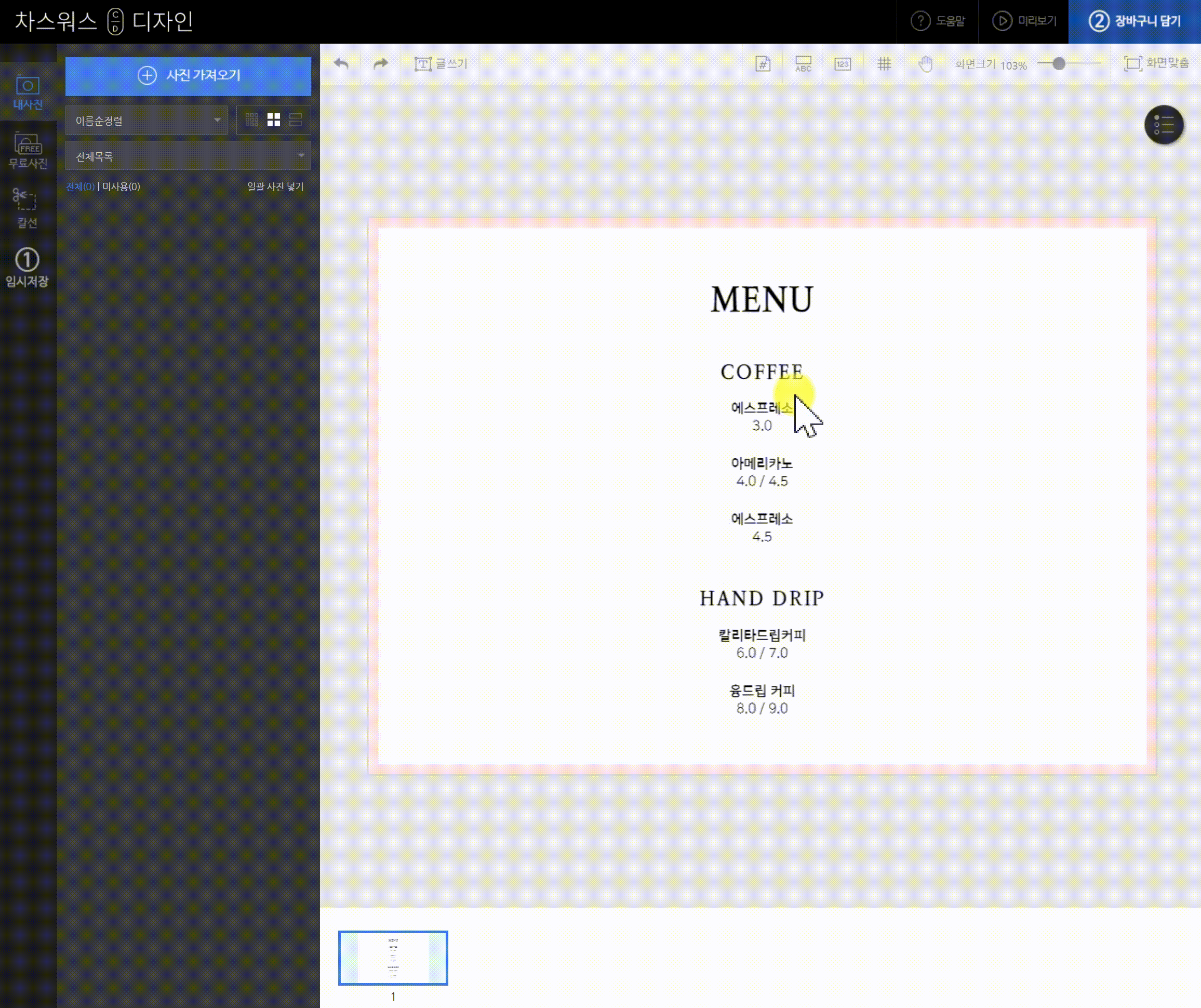Image resolution: width=1201 pixels, height=1008 pixels.
Task: Select the 융드립 커피 item
Action: click(762, 691)
